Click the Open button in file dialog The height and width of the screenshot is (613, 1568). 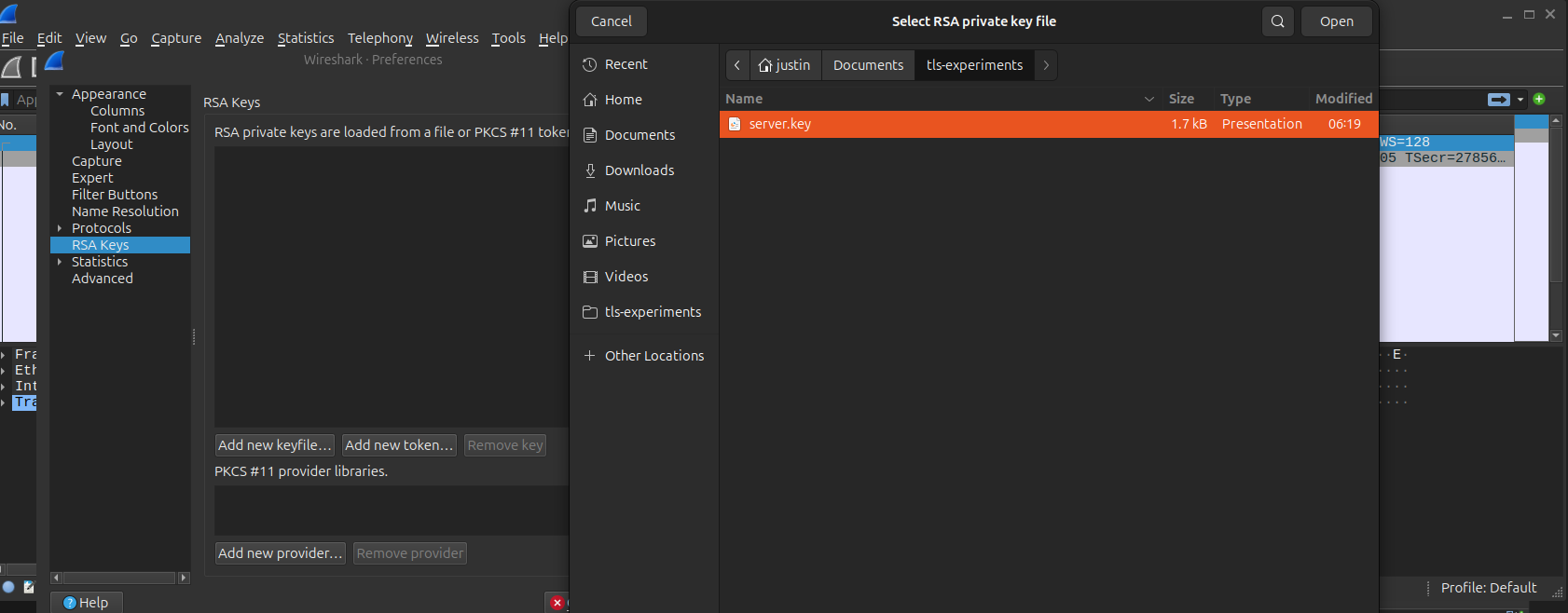(1336, 21)
